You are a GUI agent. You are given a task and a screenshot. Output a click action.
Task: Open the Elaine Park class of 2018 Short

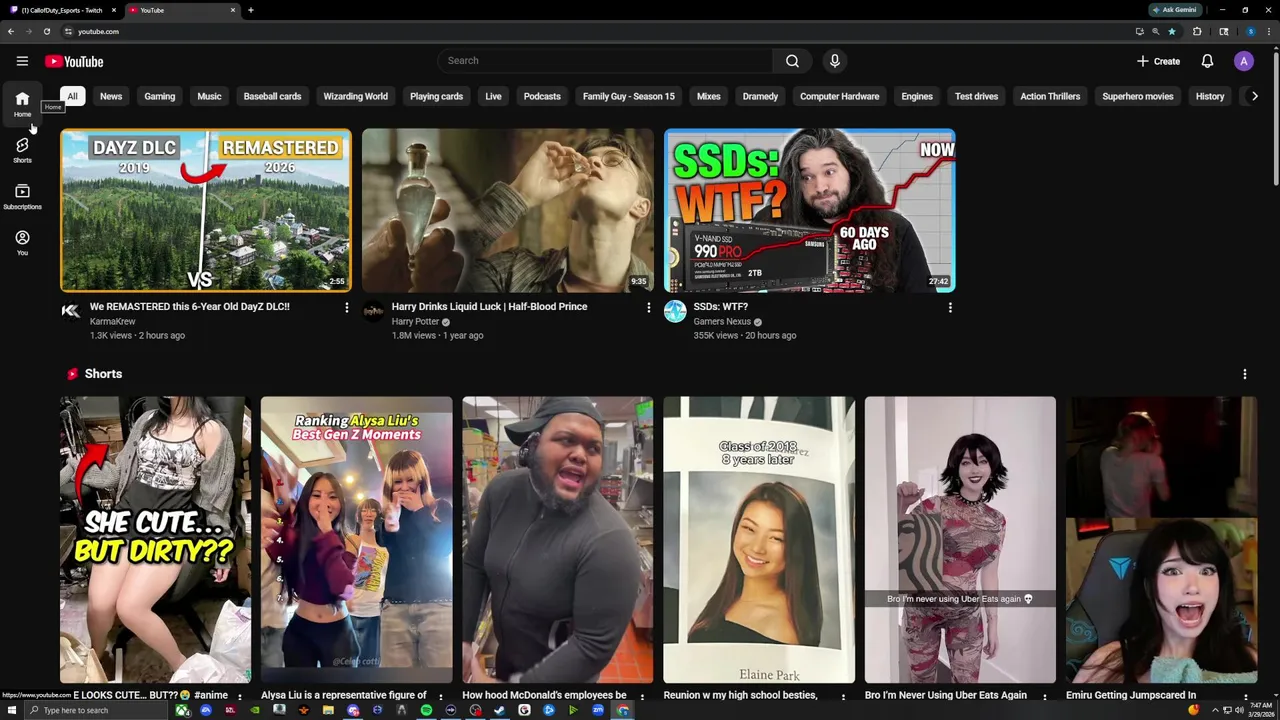click(759, 540)
